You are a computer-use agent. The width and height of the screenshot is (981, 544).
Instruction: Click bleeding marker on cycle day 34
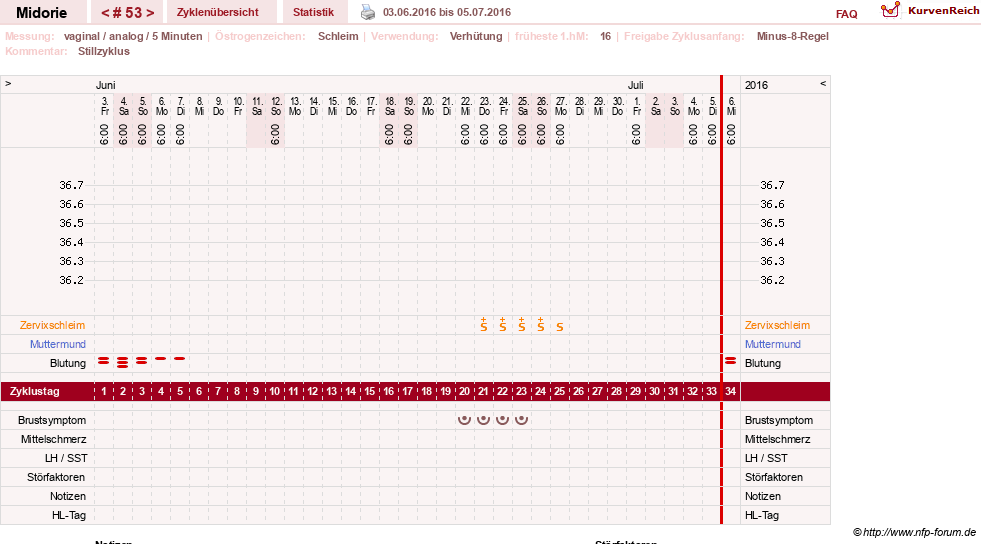(x=730, y=361)
